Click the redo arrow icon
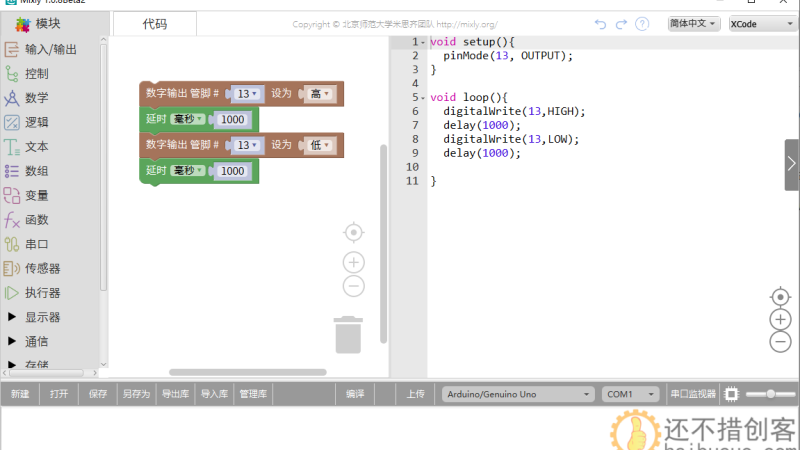This screenshot has height=450, width=800. coord(621,23)
